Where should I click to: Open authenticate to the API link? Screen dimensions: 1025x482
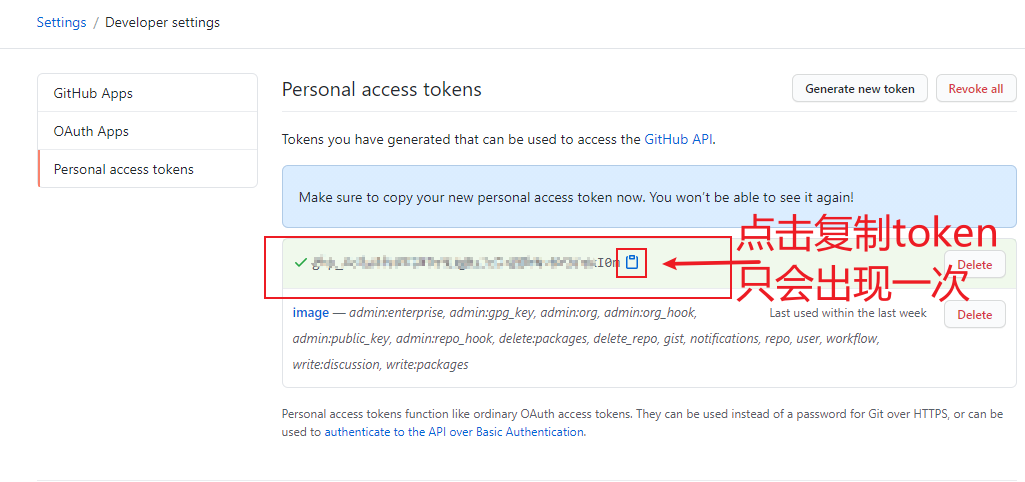[454, 432]
